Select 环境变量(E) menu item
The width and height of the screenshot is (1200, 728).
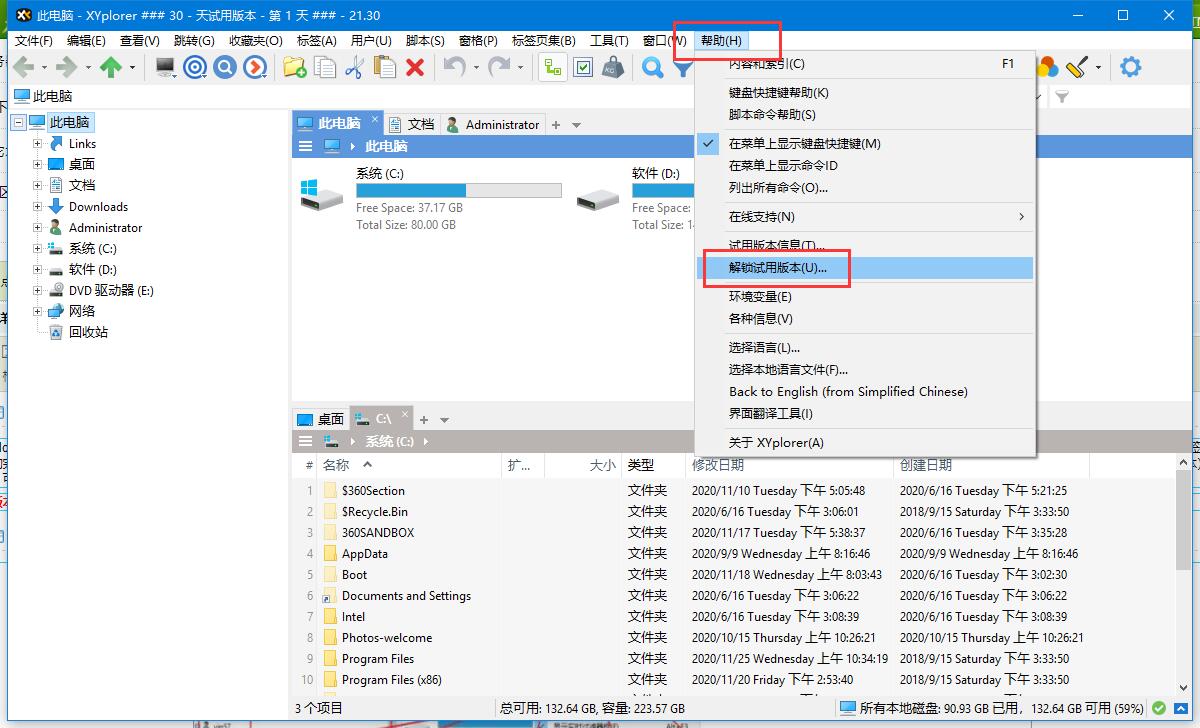tap(866, 296)
